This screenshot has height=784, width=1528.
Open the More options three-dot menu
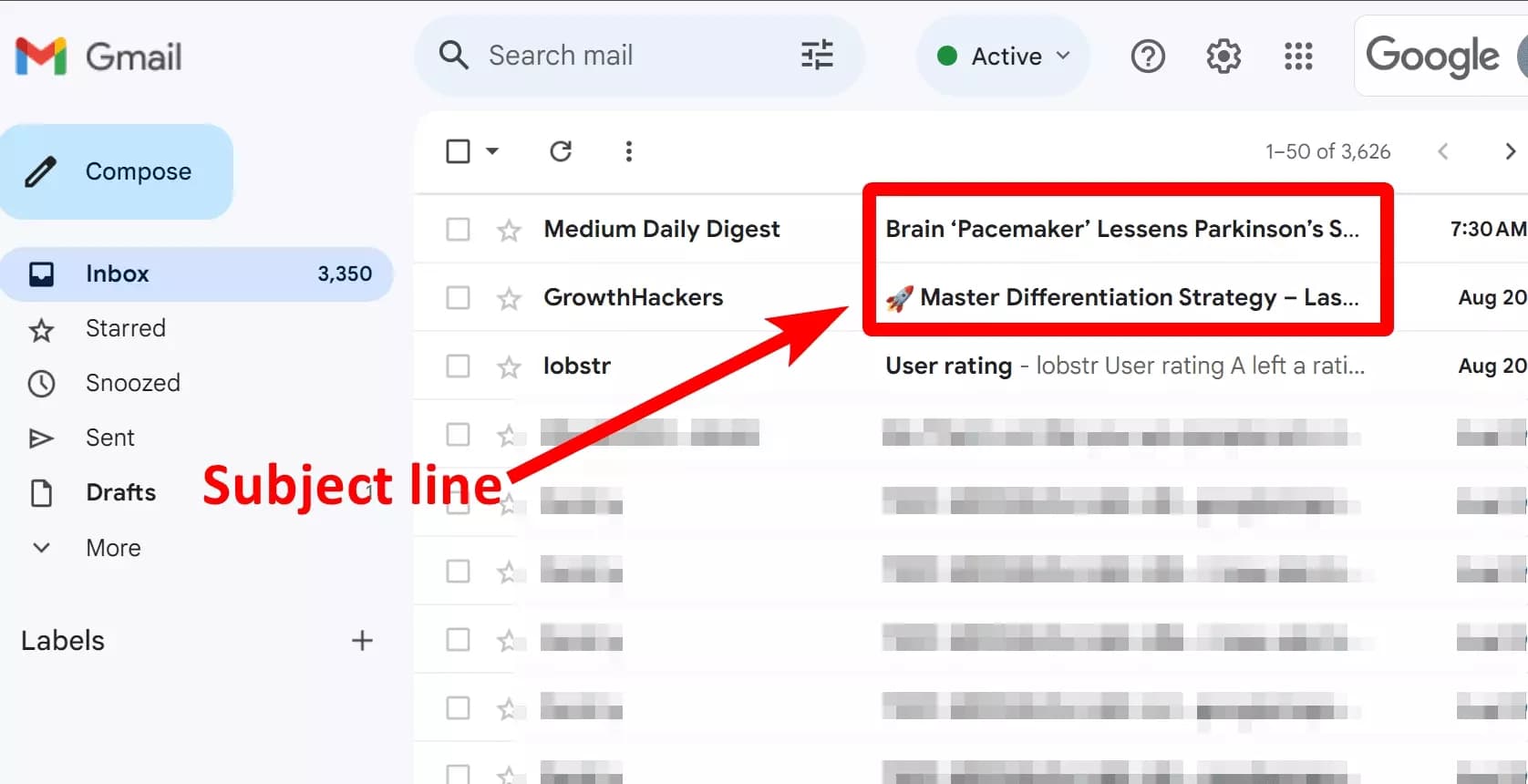coord(628,151)
